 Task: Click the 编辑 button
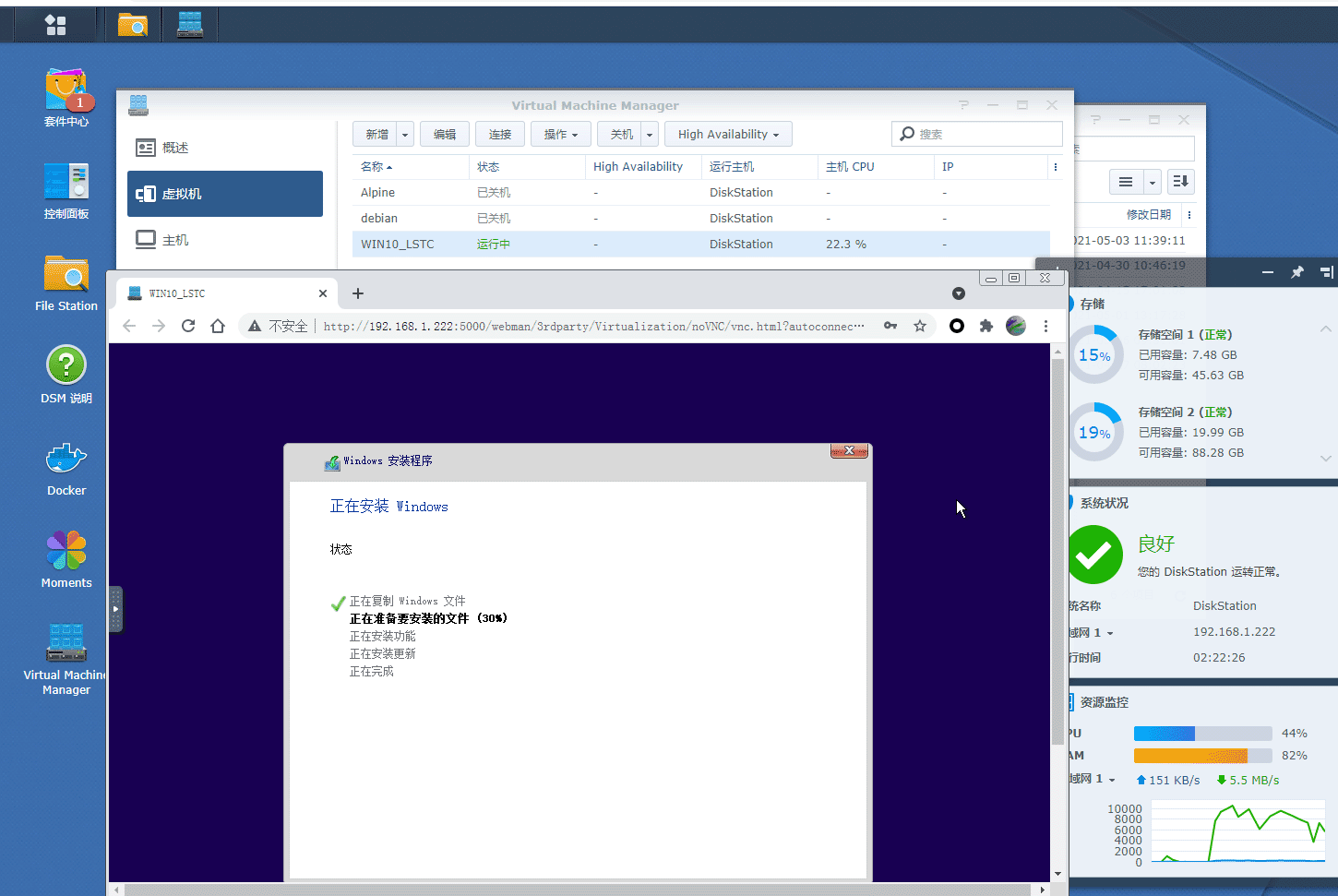pyautogui.click(x=445, y=135)
